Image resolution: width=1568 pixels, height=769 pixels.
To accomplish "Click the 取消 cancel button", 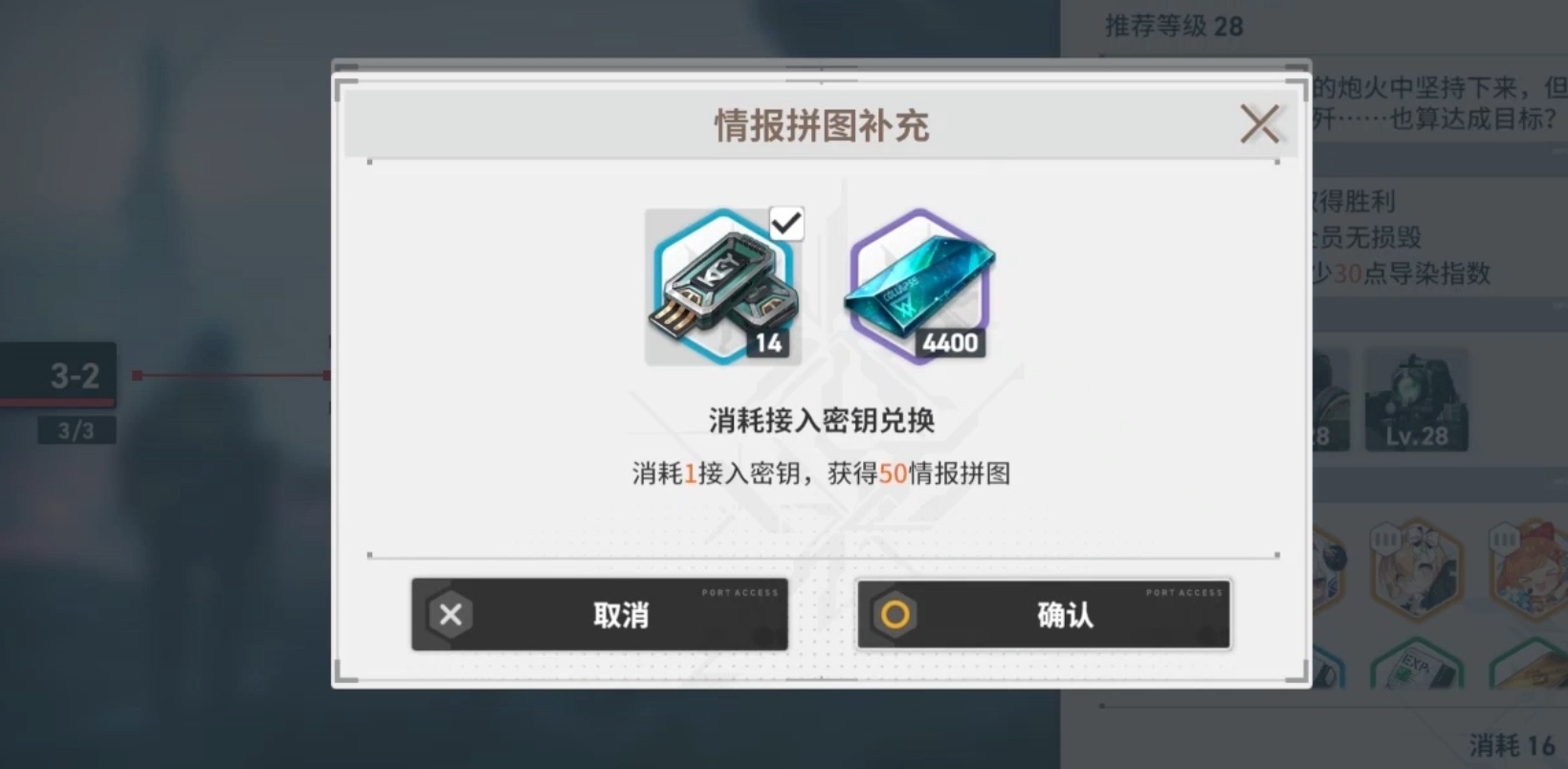I will click(600, 614).
